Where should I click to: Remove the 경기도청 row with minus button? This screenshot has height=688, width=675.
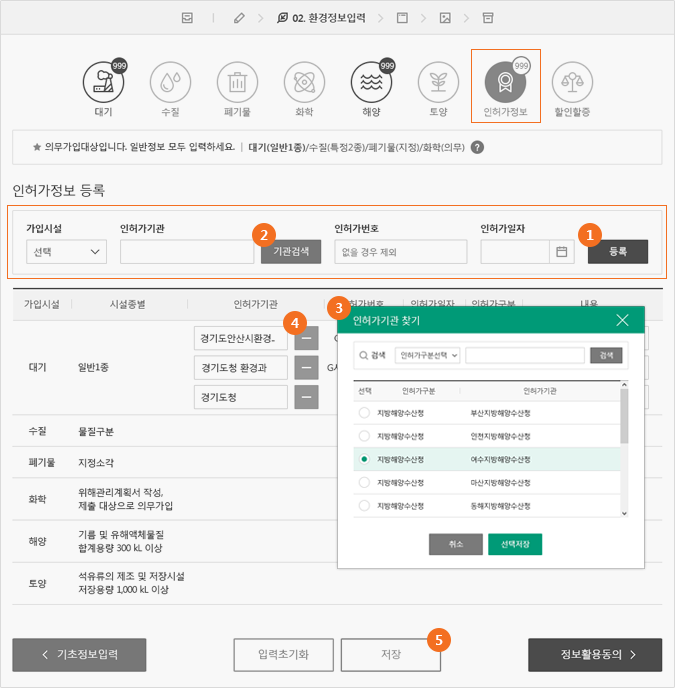point(306,397)
